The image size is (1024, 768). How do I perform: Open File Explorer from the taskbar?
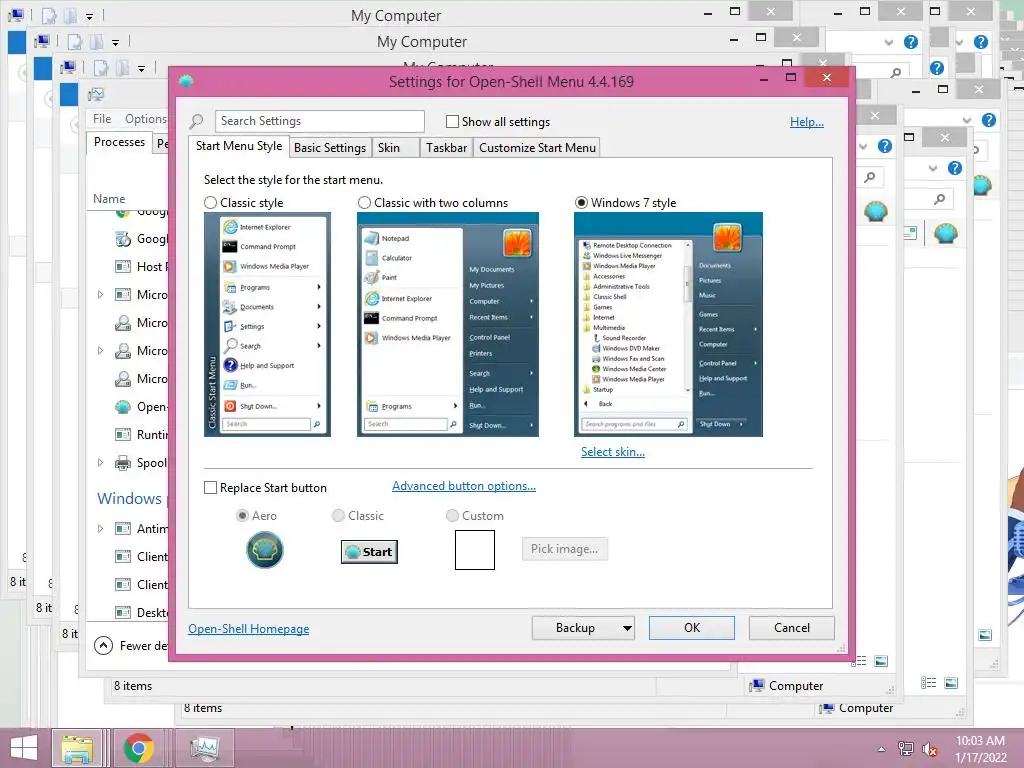(77, 748)
